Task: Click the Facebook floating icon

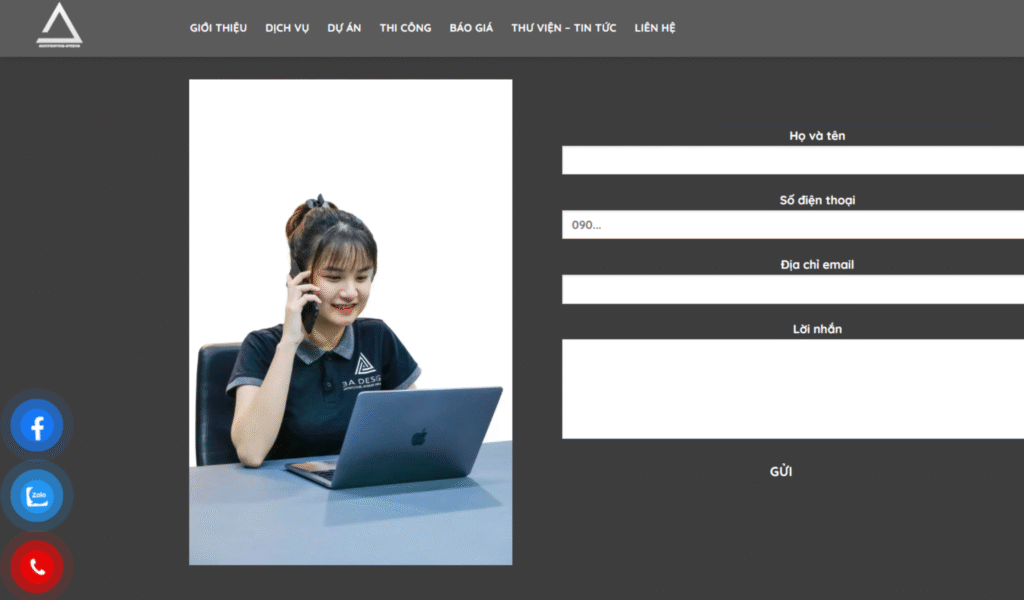Action: coord(37,427)
